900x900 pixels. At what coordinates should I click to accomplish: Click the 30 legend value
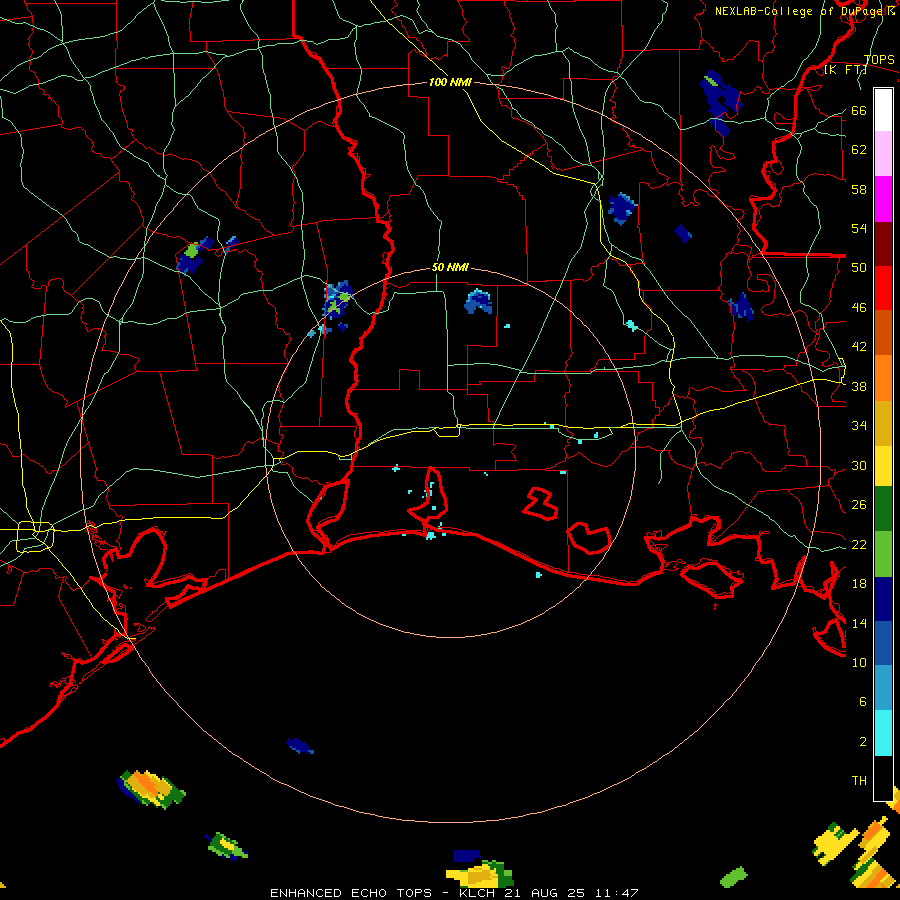[x=859, y=465]
